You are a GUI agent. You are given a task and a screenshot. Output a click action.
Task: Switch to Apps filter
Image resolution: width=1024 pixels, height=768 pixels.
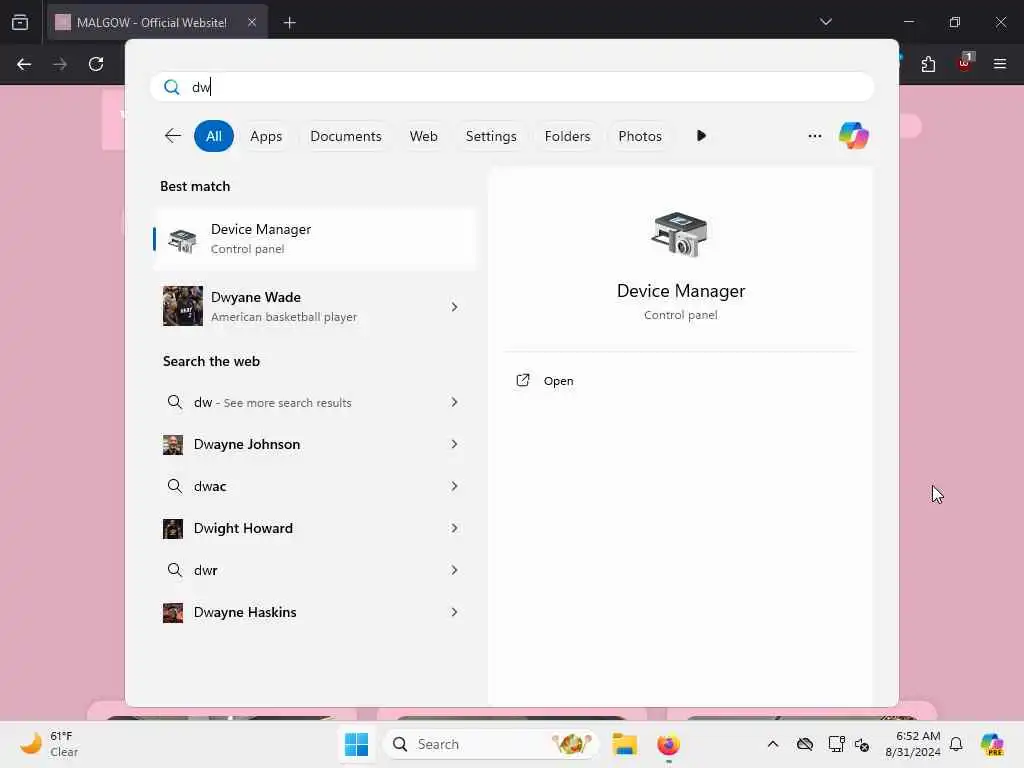click(x=266, y=136)
